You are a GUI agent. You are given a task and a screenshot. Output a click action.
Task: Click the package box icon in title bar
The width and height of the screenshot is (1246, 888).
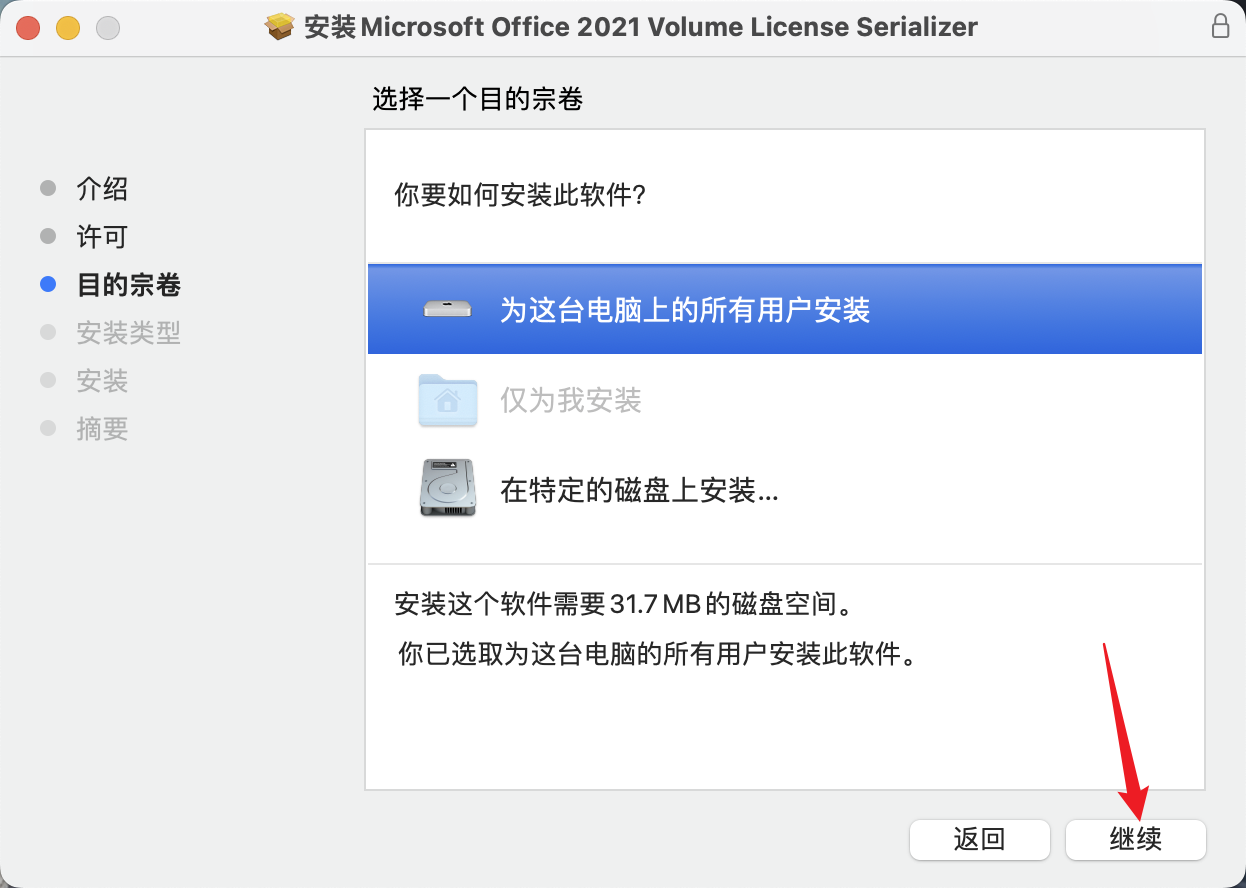tap(280, 27)
